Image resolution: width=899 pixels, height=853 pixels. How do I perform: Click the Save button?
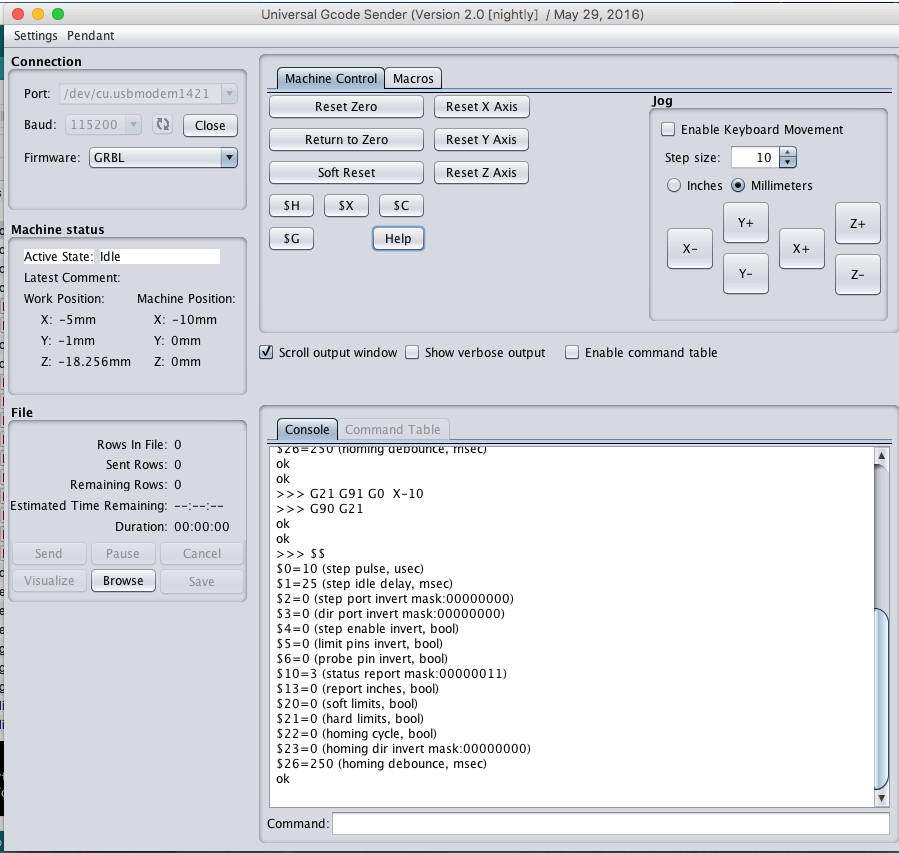point(202,581)
